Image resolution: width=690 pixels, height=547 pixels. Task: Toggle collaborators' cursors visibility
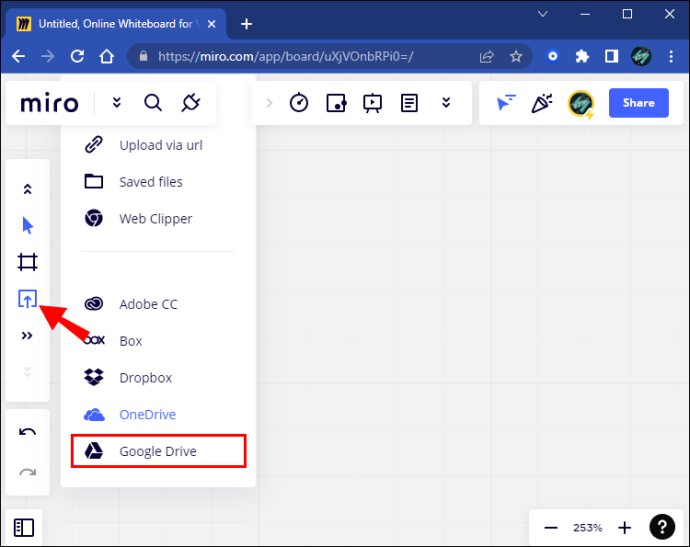tap(506, 103)
